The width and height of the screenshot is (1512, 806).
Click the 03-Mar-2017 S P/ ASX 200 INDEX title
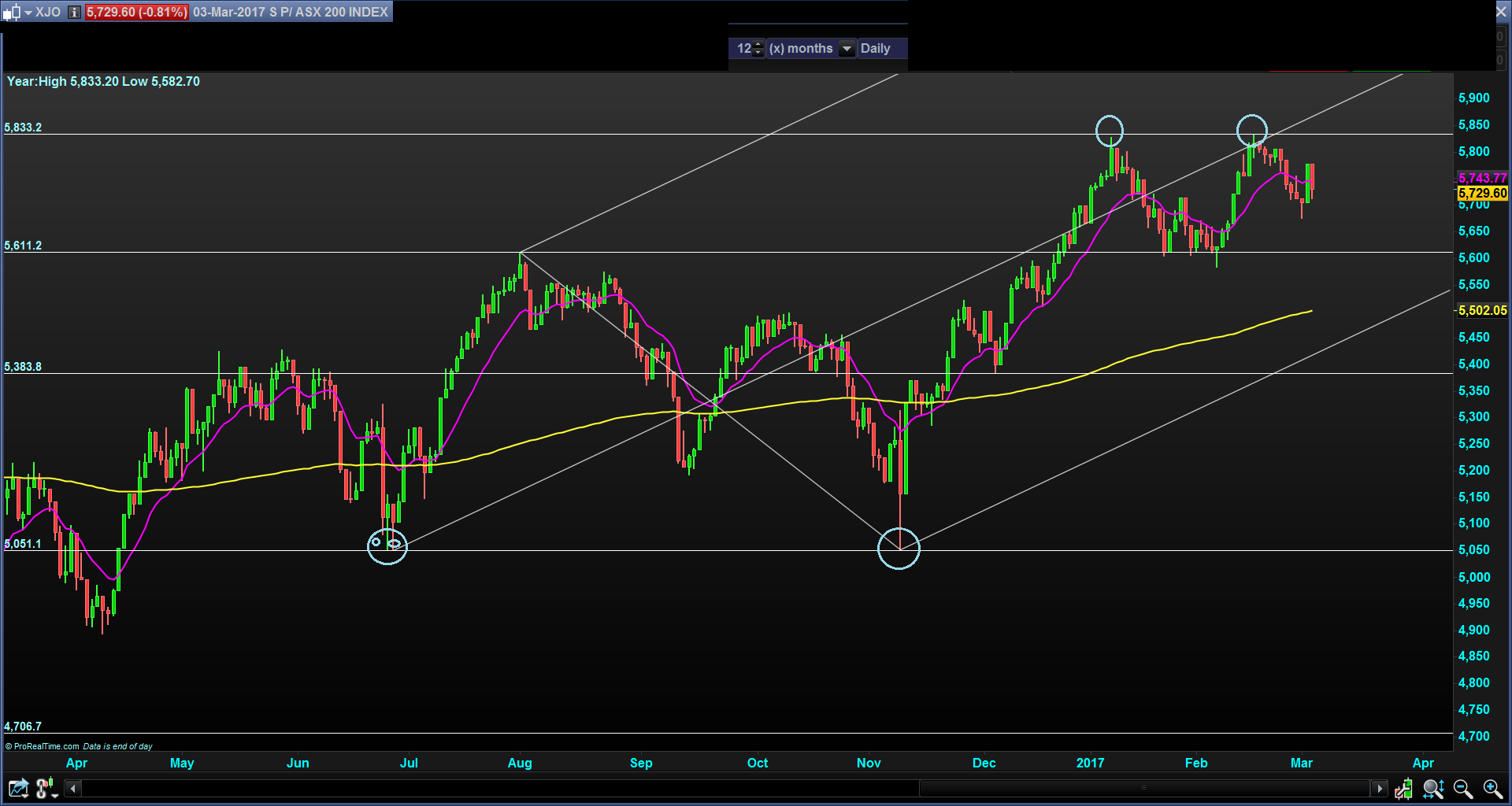pyautogui.click(x=291, y=13)
